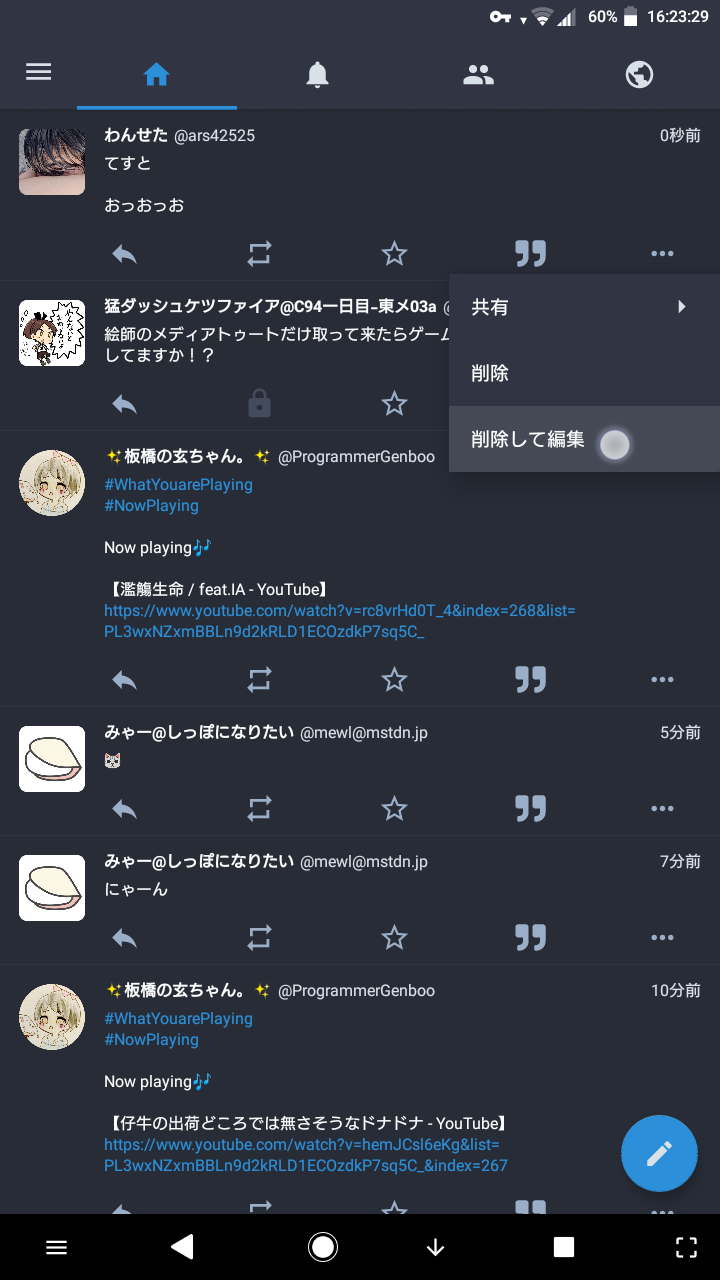Compose a new post with pencil button
Viewport: 720px width, 1280px height.
point(659,1154)
